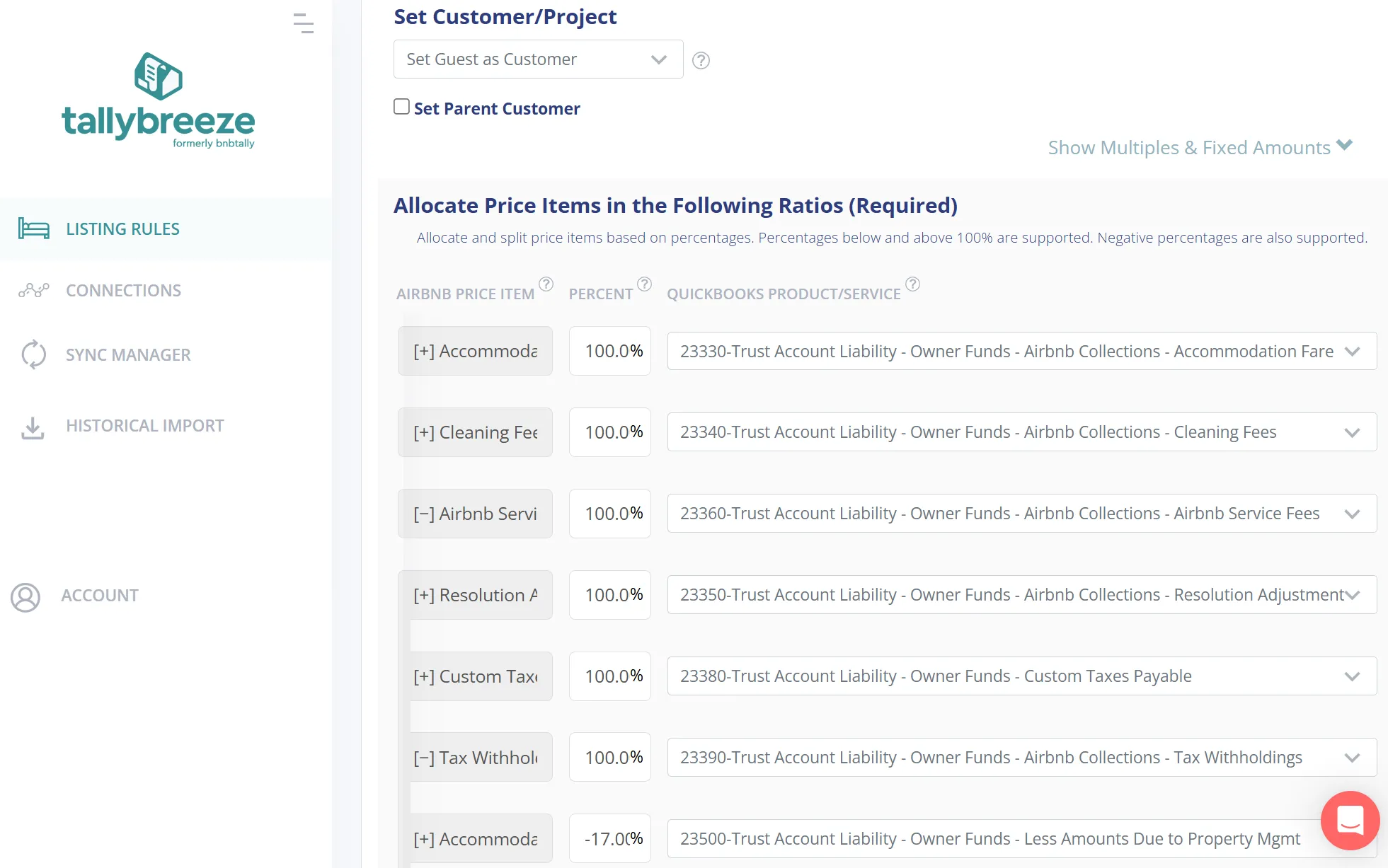Open the chat support bubble
This screenshot has width=1388, height=868.
(x=1350, y=820)
